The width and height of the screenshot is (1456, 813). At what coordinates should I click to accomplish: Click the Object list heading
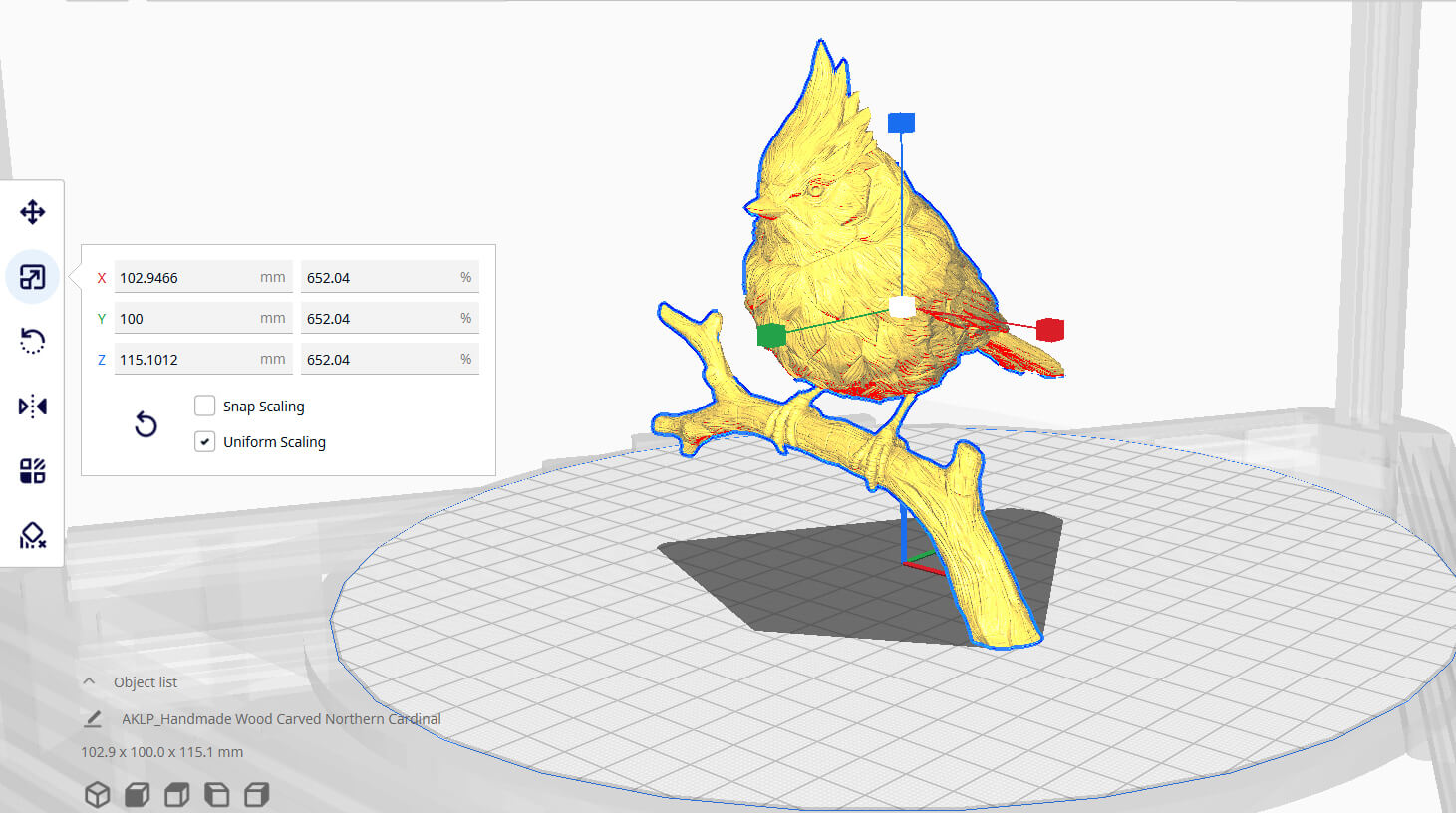(x=146, y=681)
